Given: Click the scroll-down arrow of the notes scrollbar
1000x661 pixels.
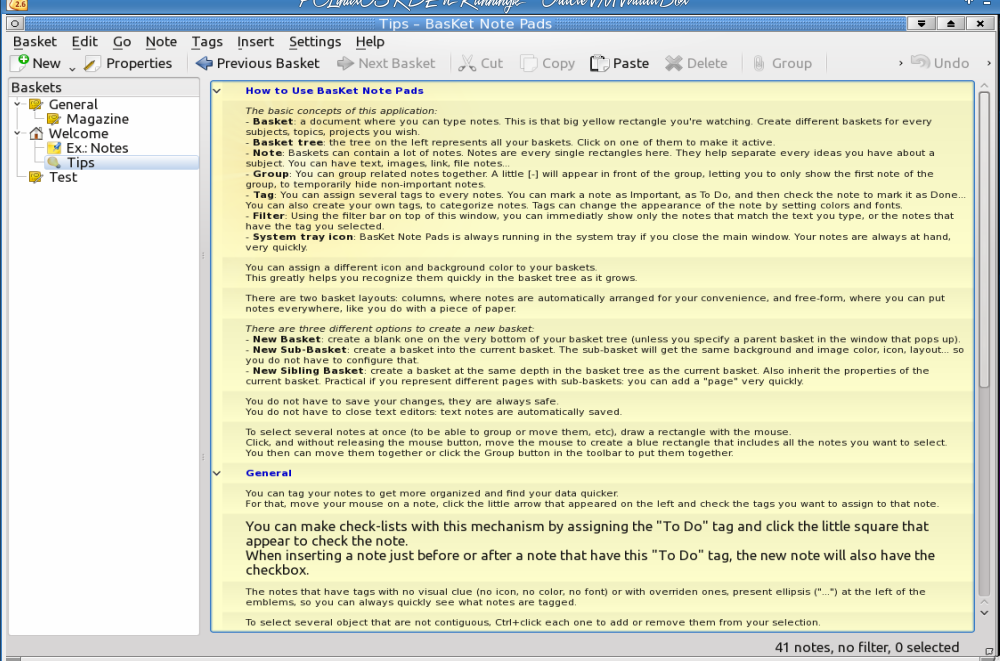Looking at the screenshot, I should (x=984, y=613).
